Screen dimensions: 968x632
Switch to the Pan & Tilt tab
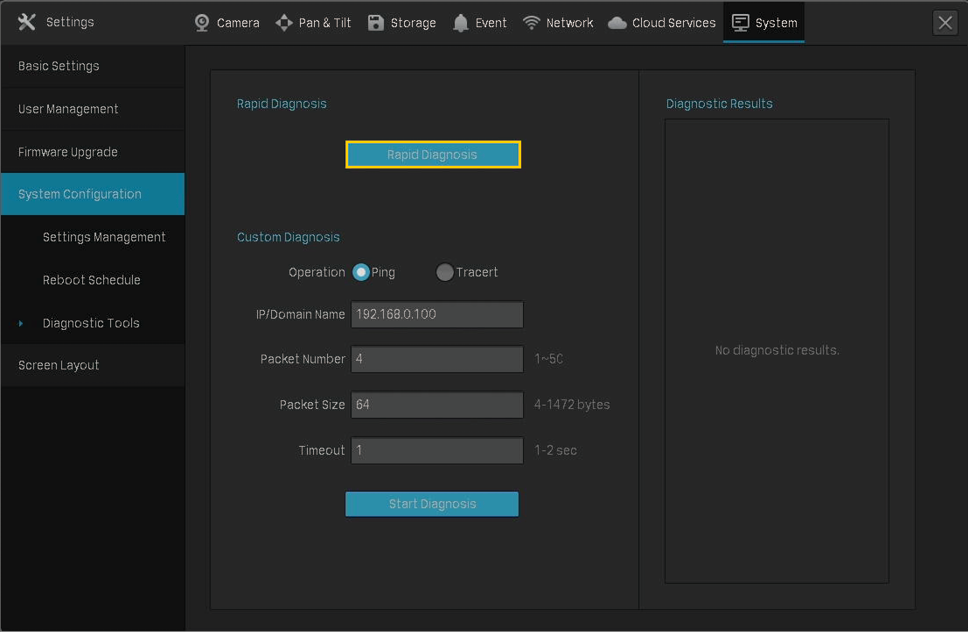coord(313,23)
